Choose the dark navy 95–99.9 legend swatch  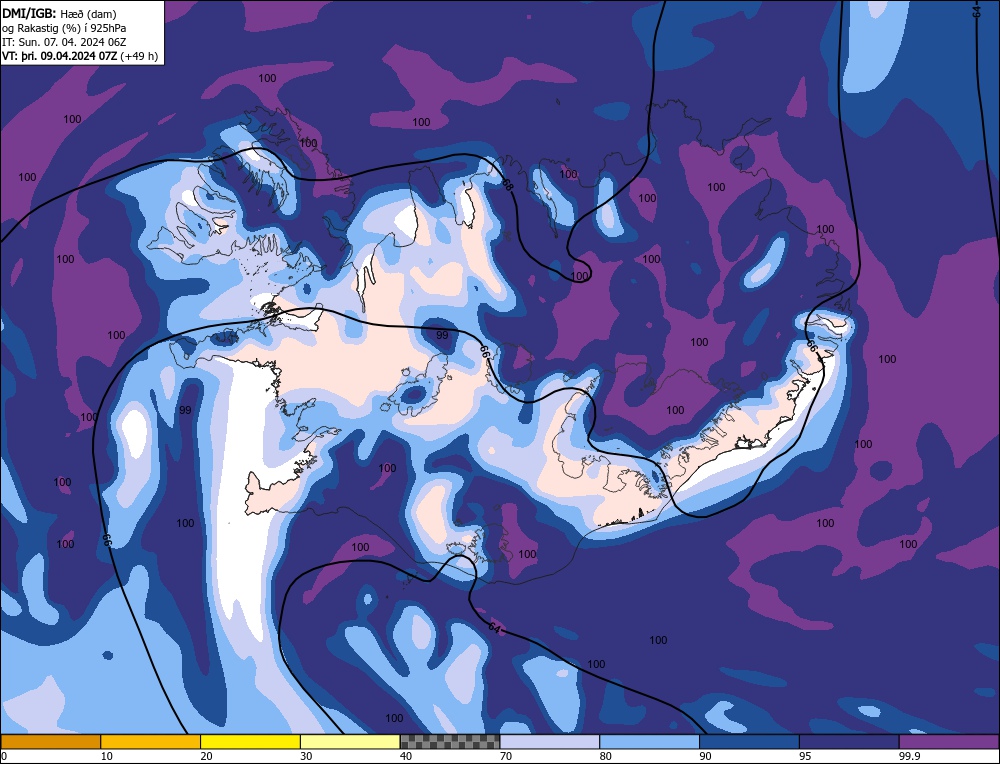click(849, 742)
